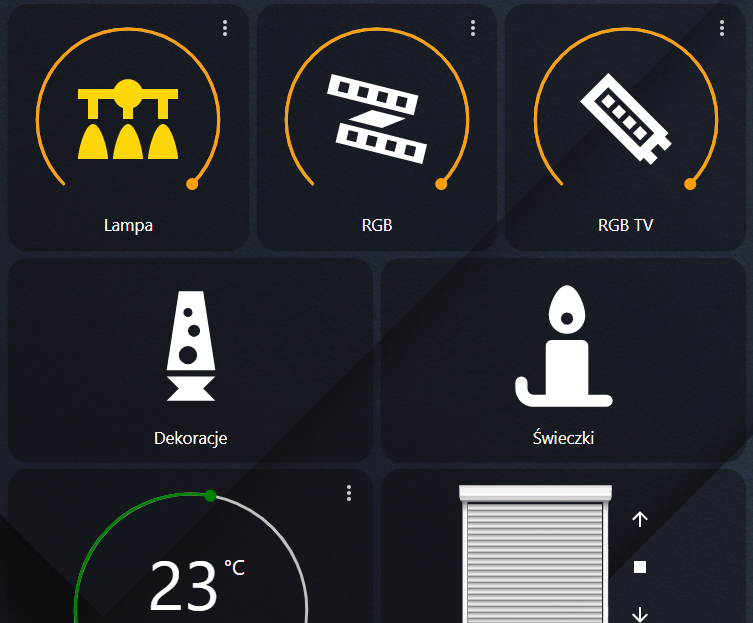Turn on the Dekoracje lava lamp

point(191,346)
